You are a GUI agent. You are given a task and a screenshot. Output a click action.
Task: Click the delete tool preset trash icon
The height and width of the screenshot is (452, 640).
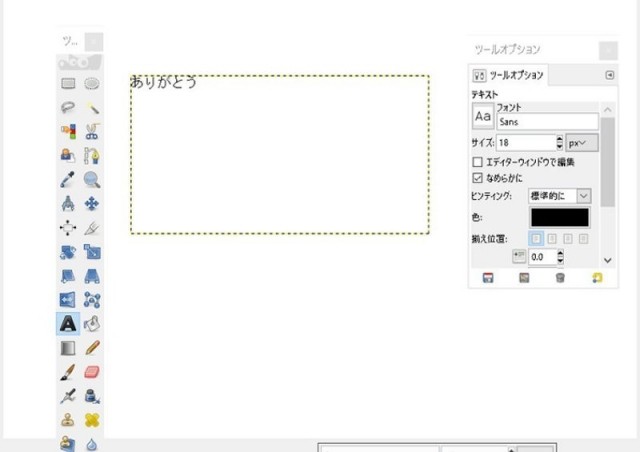pyautogui.click(x=560, y=277)
